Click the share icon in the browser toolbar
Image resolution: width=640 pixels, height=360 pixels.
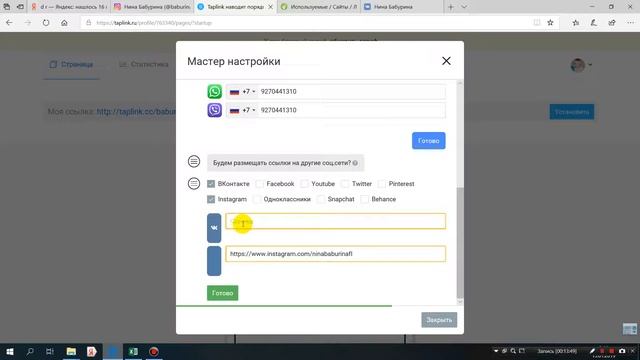pyautogui.click(x=612, y=23)
